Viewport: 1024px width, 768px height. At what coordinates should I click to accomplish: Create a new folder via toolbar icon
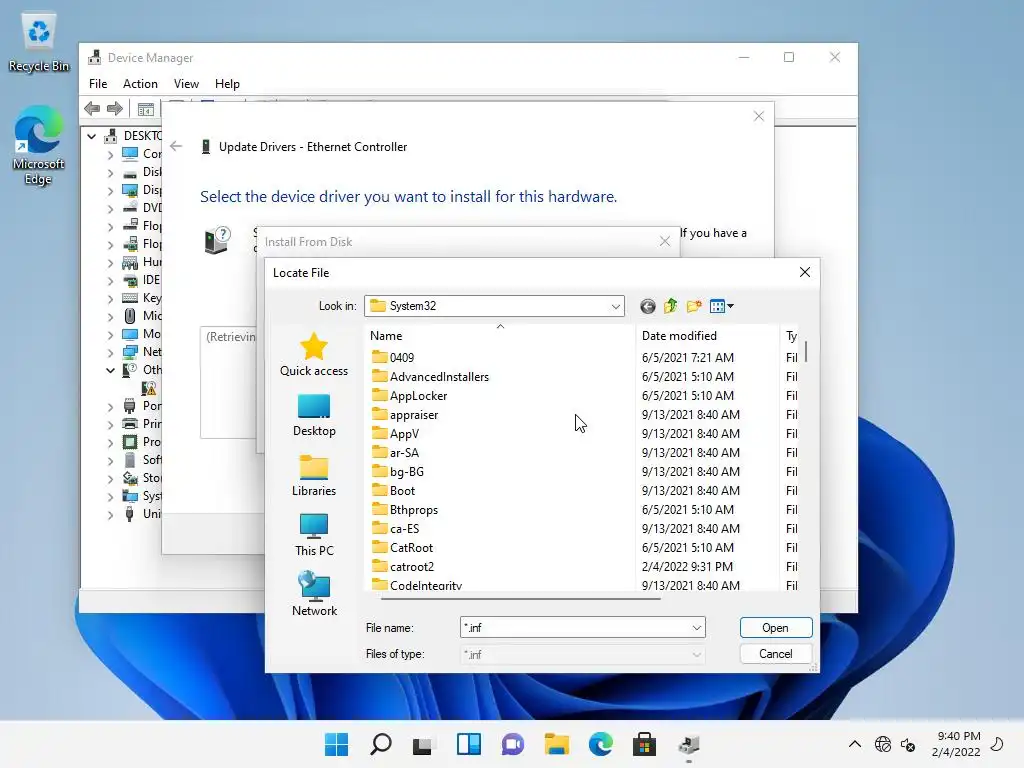tap(694, 306)
